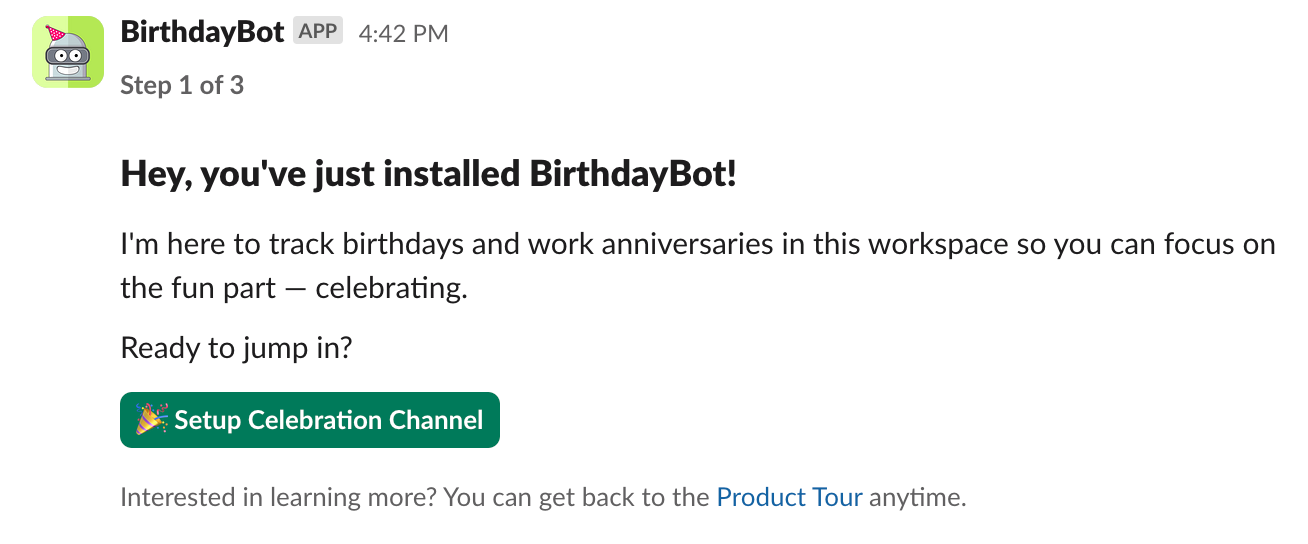Click the "Hey, you've just installed BirthdayBot!" heading
This screenshot has width=1308, height=544.
428,174
